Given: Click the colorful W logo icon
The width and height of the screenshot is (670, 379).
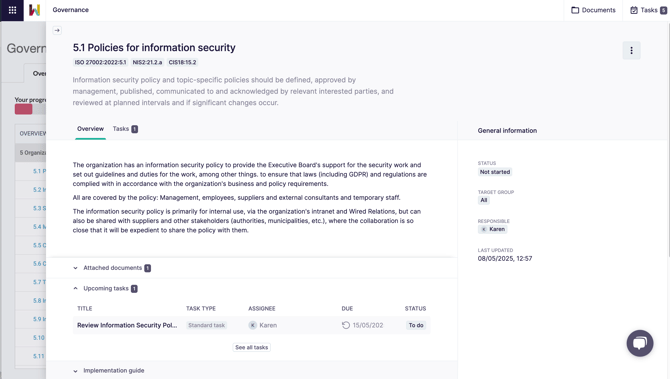Looking at the screenshot, I should pos(35,10).
